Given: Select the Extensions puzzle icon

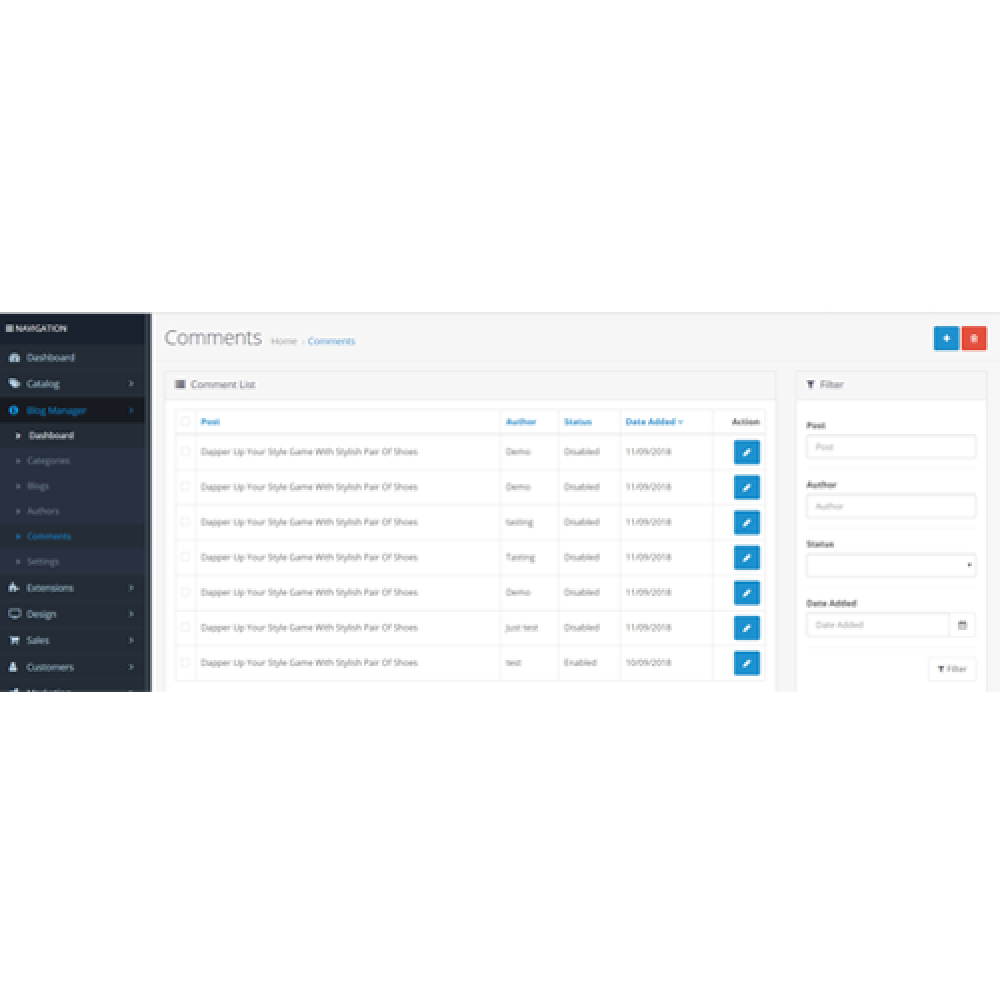Looking at the screenshot, I should 14,588.
